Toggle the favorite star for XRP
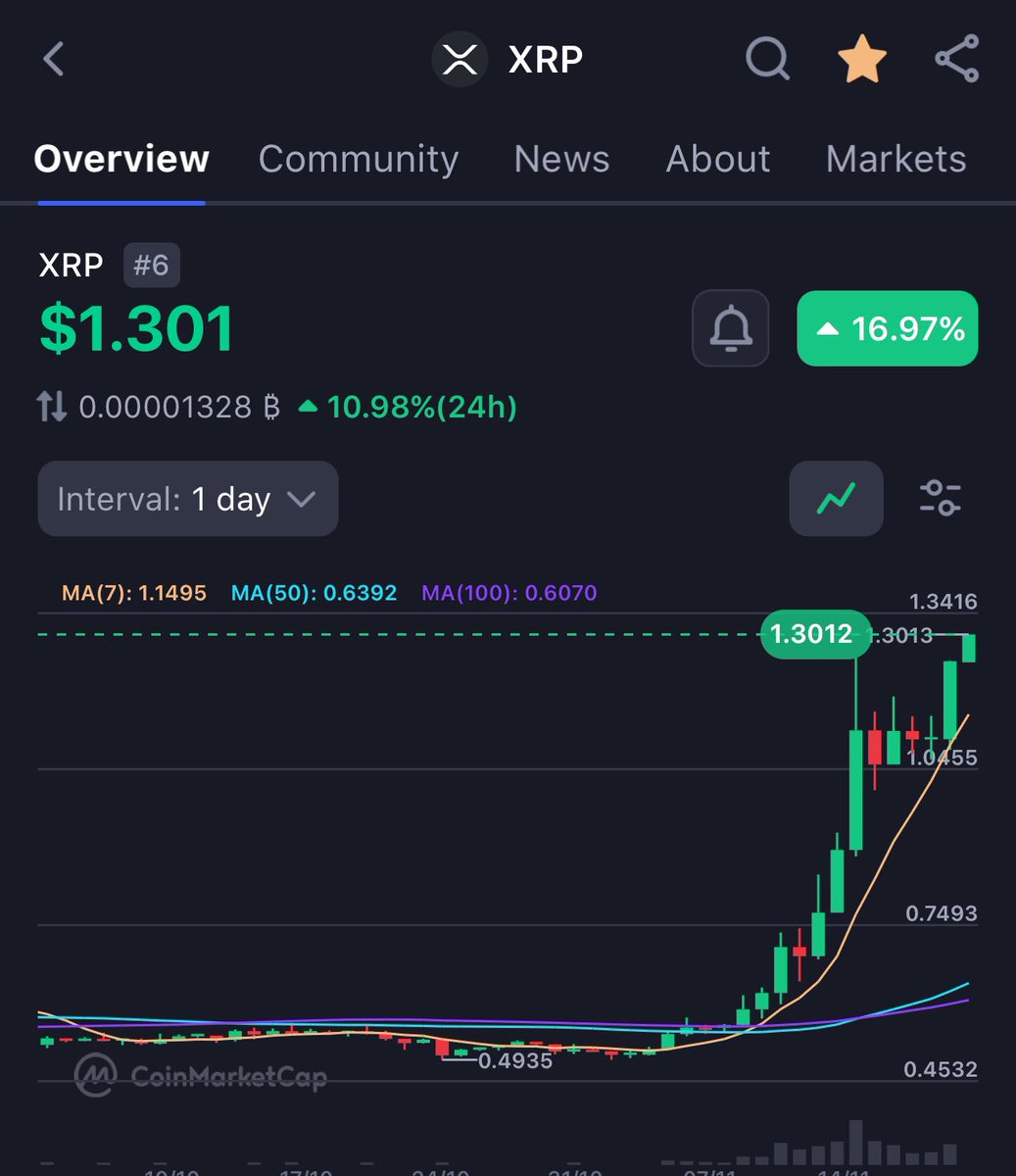 861,59
